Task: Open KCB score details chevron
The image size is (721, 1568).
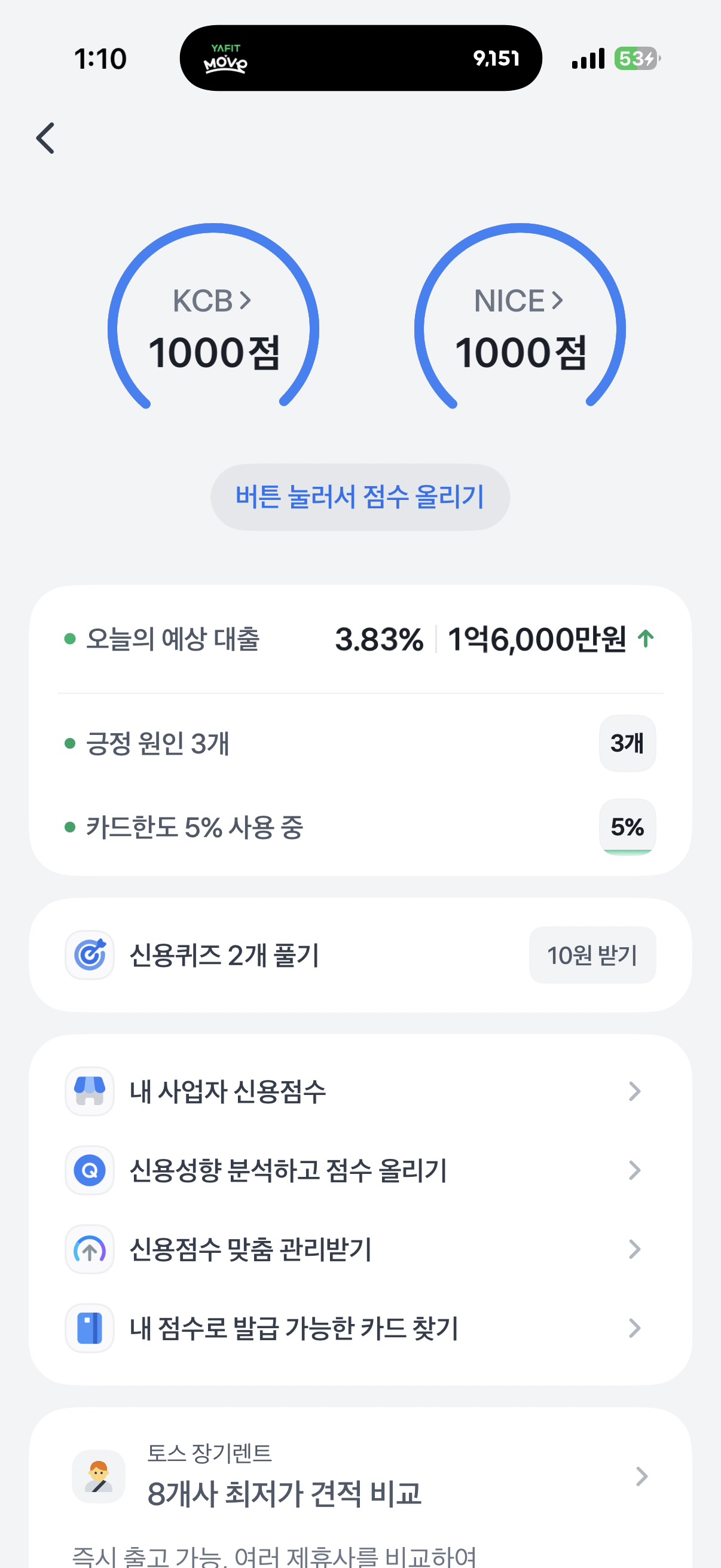Action: pyautogui.click(x=245, y=301)
